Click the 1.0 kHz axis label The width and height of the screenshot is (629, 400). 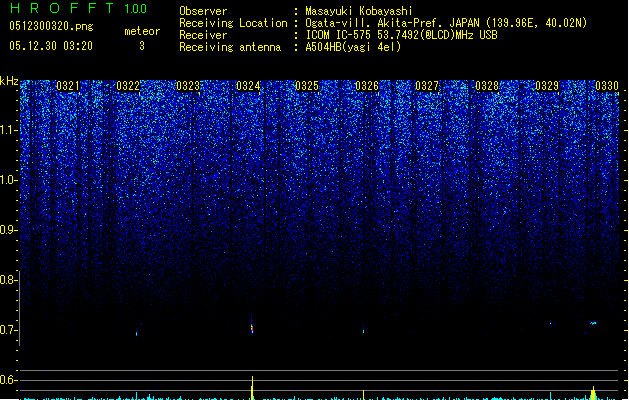pyautogui.click(x=8, y=180)
